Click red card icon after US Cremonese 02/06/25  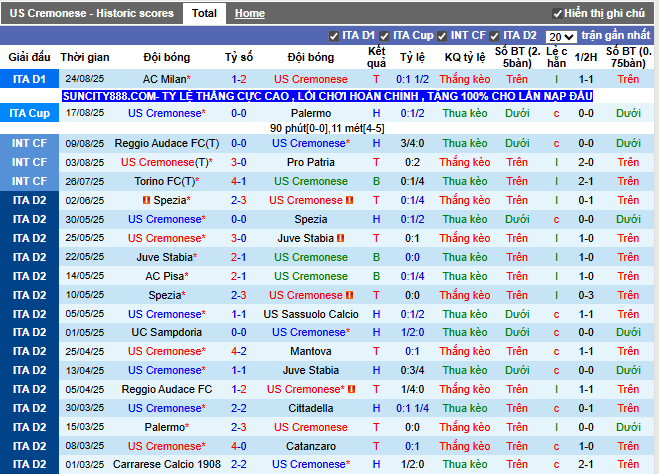coord(349,200)
